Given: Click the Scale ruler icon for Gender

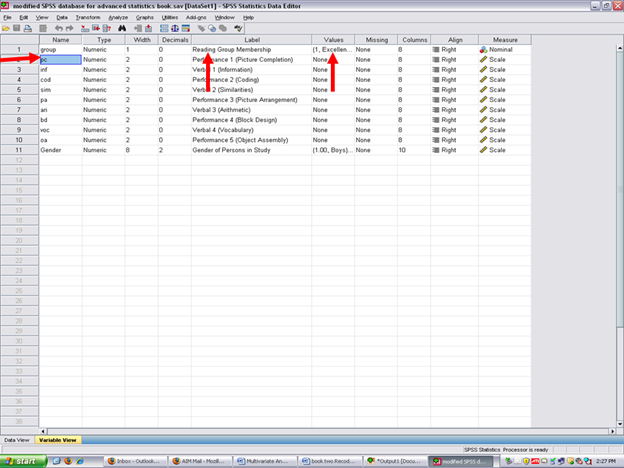Looking at the screenshot, I should 484,149.
